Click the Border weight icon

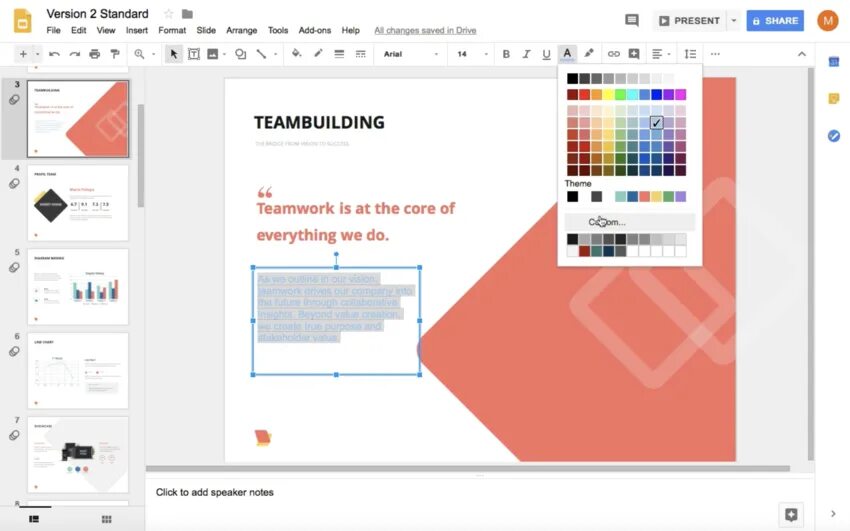[x=339, y=54]
